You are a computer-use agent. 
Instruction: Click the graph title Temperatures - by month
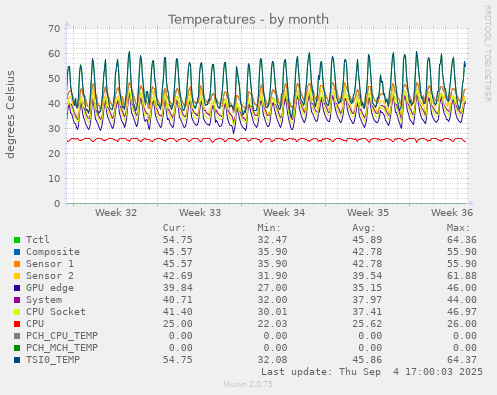tap(248, 19)
